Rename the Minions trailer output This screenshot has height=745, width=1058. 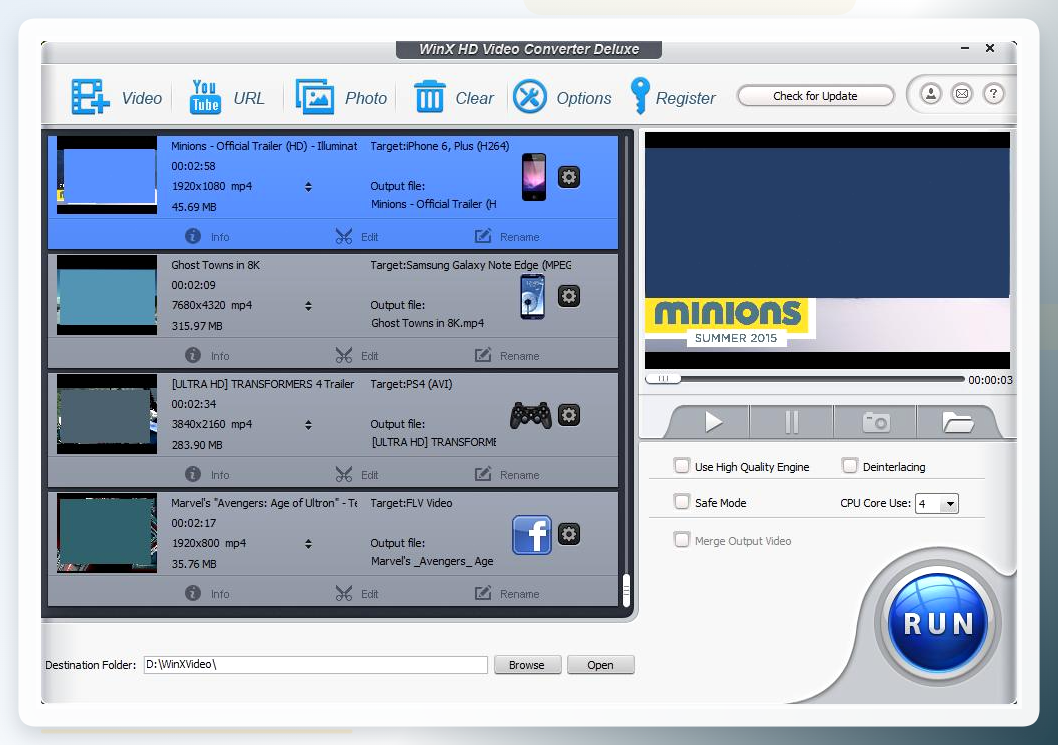(x=507, y=237)
